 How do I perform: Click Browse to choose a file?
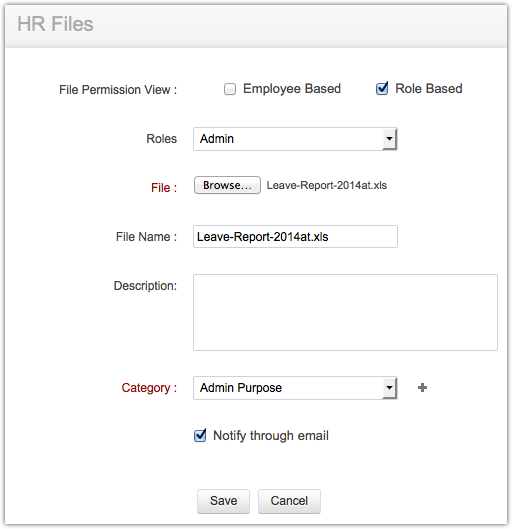click(x=227, y=185)
